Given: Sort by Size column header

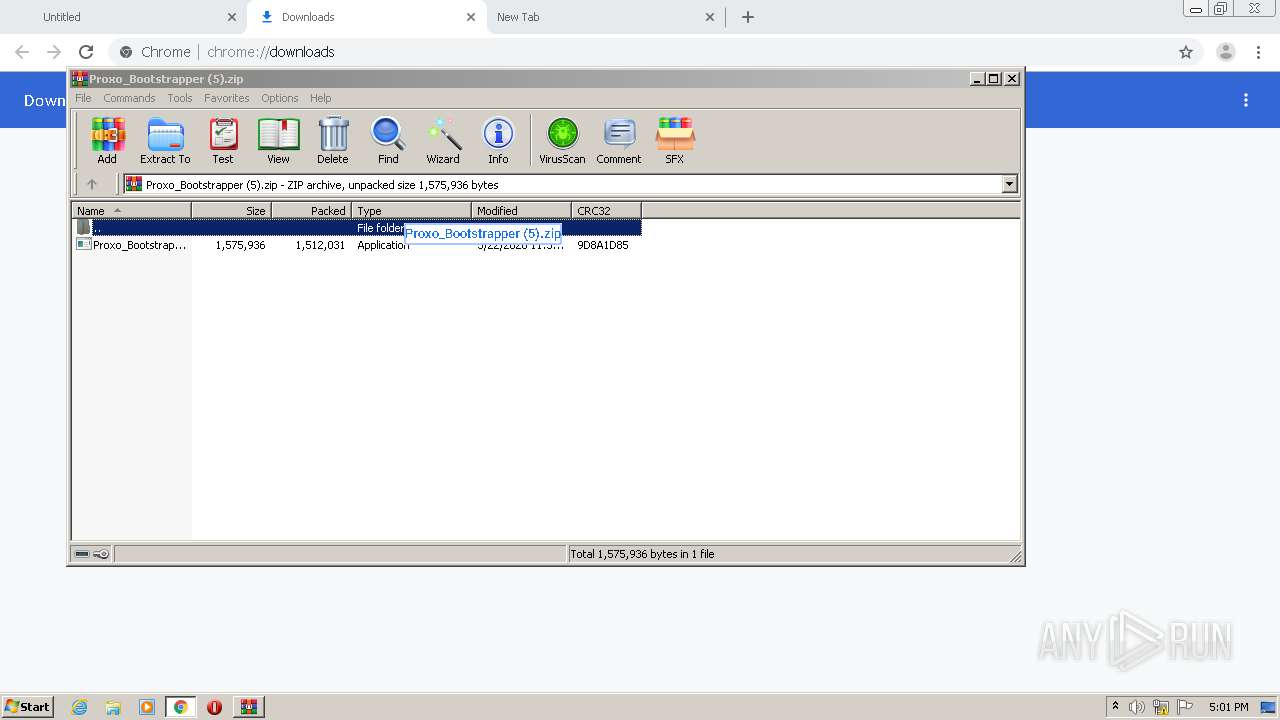Looking at the screenshot, I should (231, 210).
